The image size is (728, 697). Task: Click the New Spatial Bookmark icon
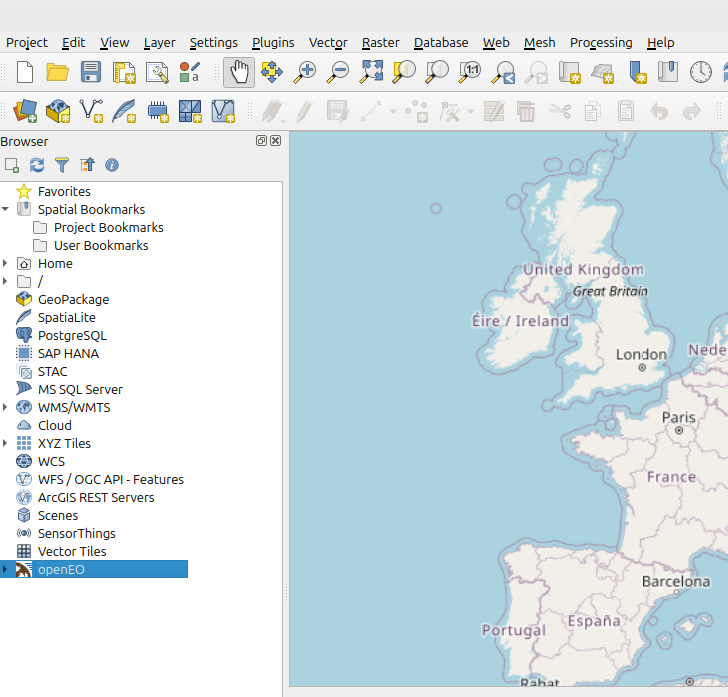point(637,72)
